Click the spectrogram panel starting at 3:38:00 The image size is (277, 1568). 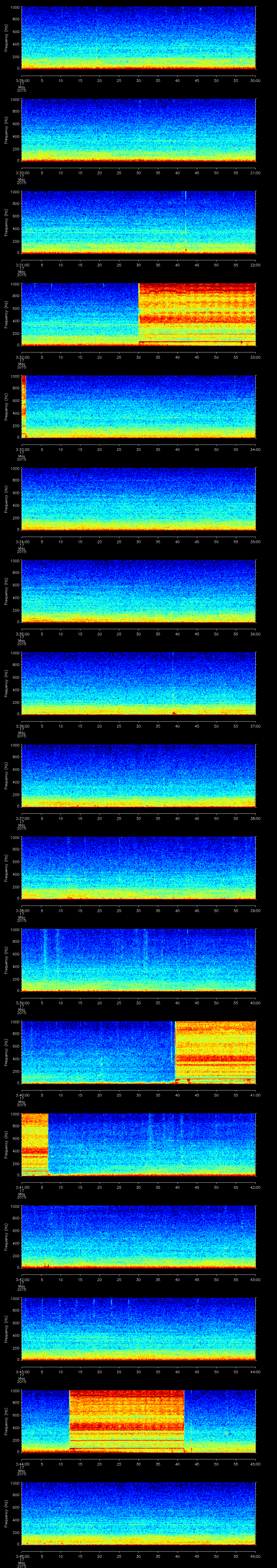[138, 868]
